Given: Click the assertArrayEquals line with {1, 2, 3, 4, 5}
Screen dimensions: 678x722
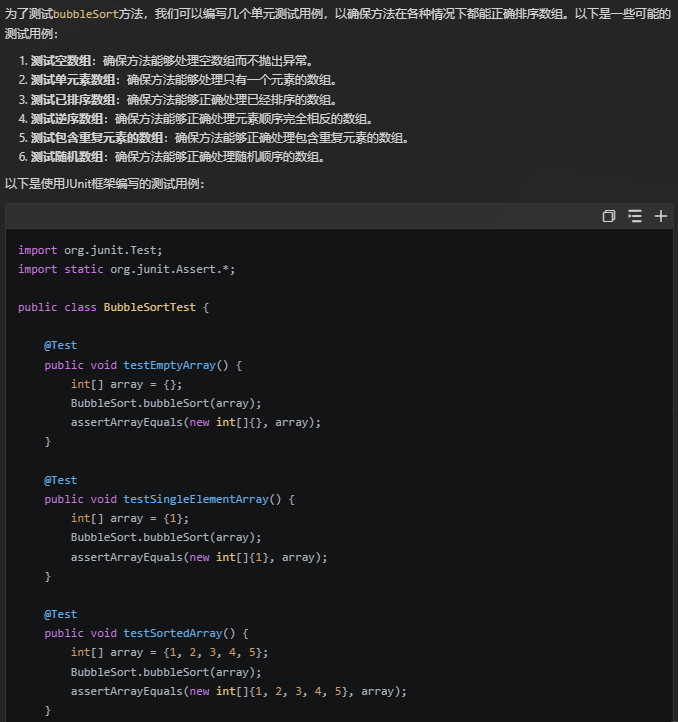Looking at the screenshot, I should (239, 691).
